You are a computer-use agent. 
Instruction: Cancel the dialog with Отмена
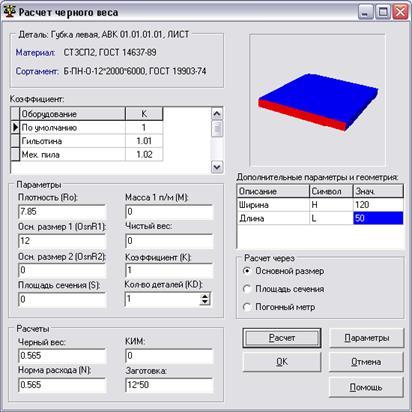coord(366,362)
